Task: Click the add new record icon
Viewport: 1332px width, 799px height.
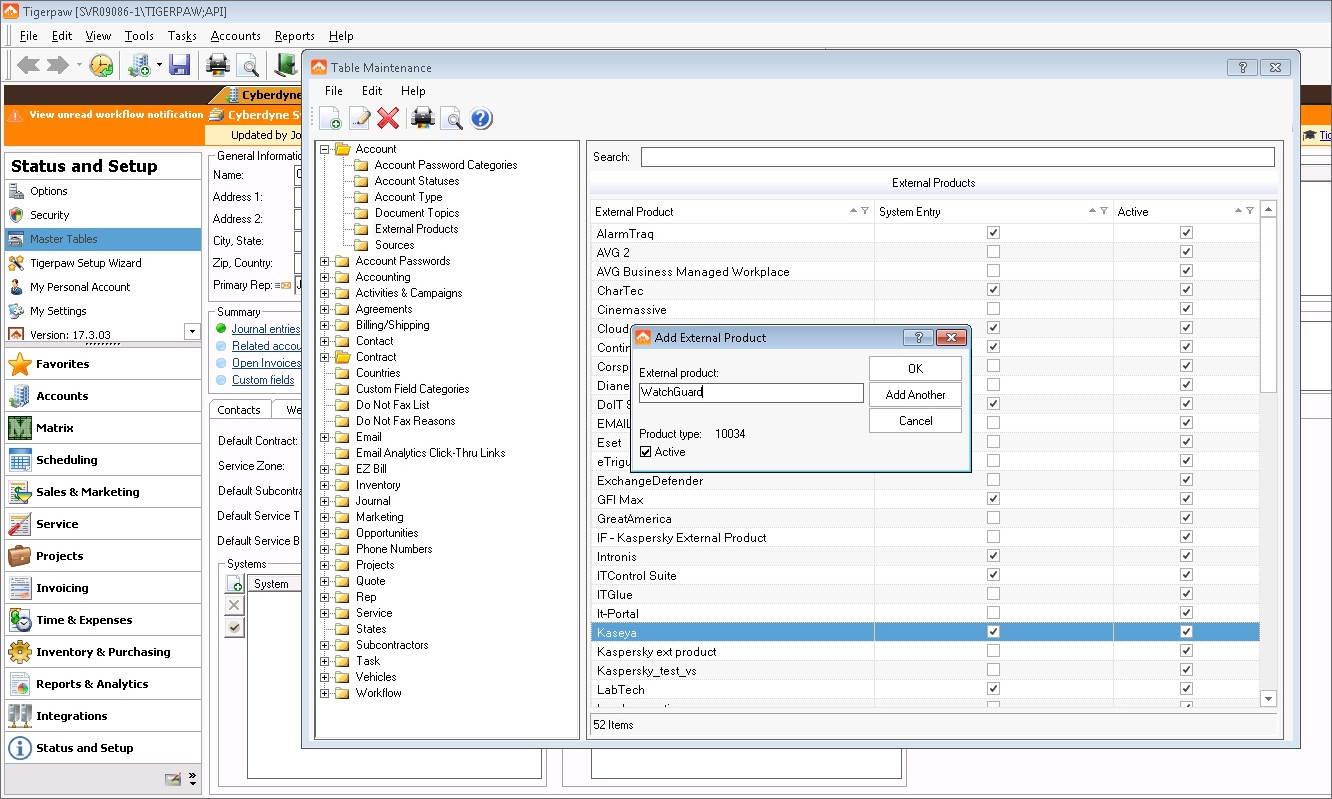Action: coord(330,118)
